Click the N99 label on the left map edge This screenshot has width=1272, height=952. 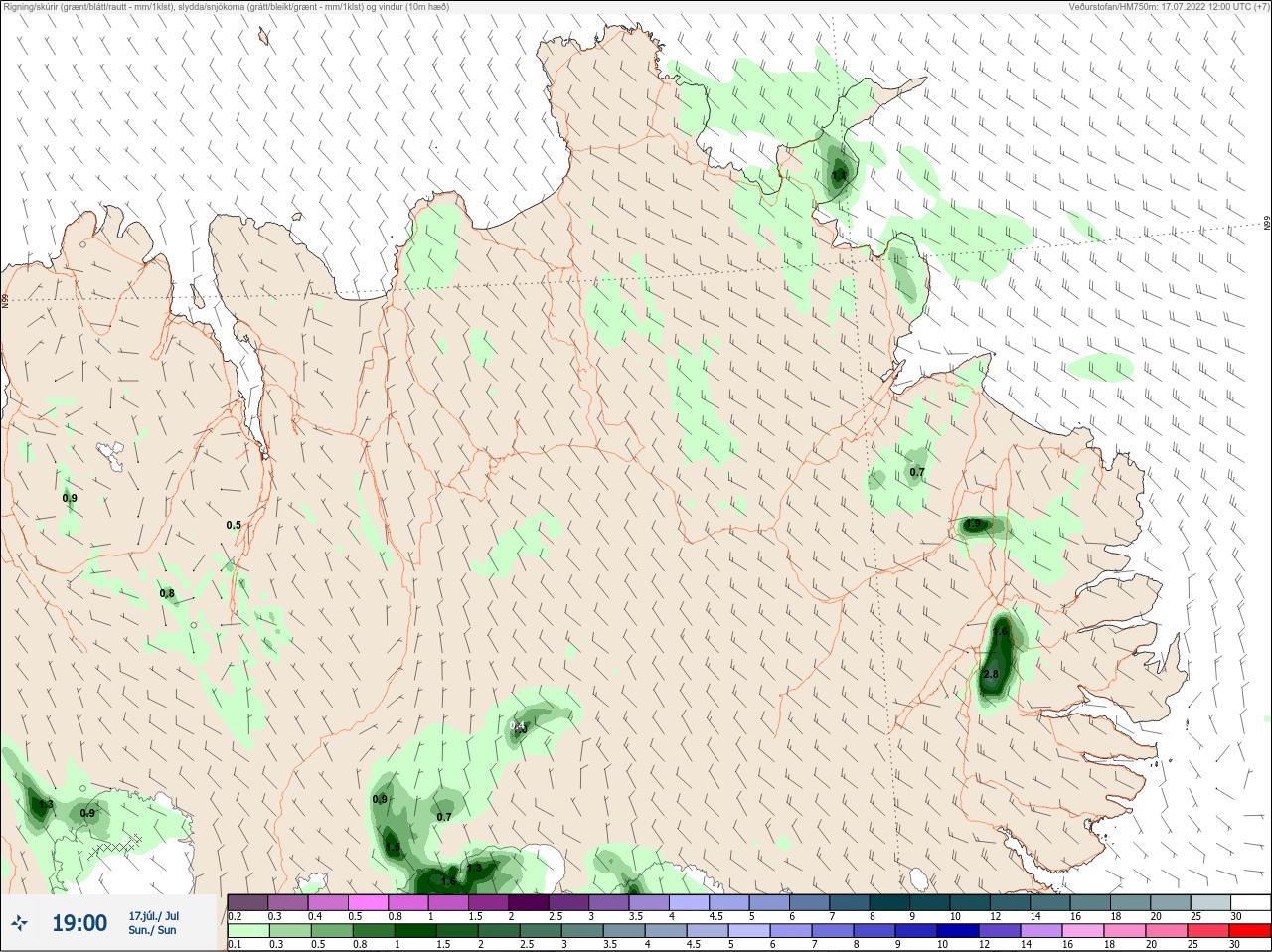pos(5,301)
